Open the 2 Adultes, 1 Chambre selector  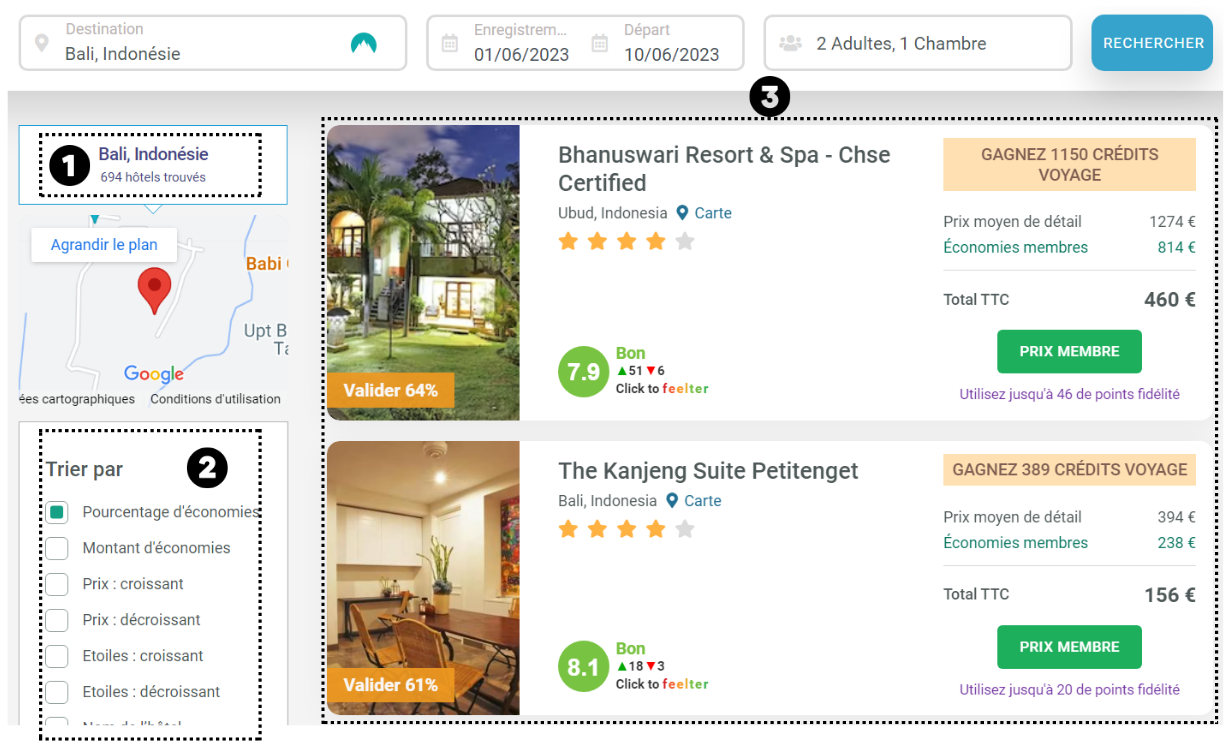pos(917,43)
